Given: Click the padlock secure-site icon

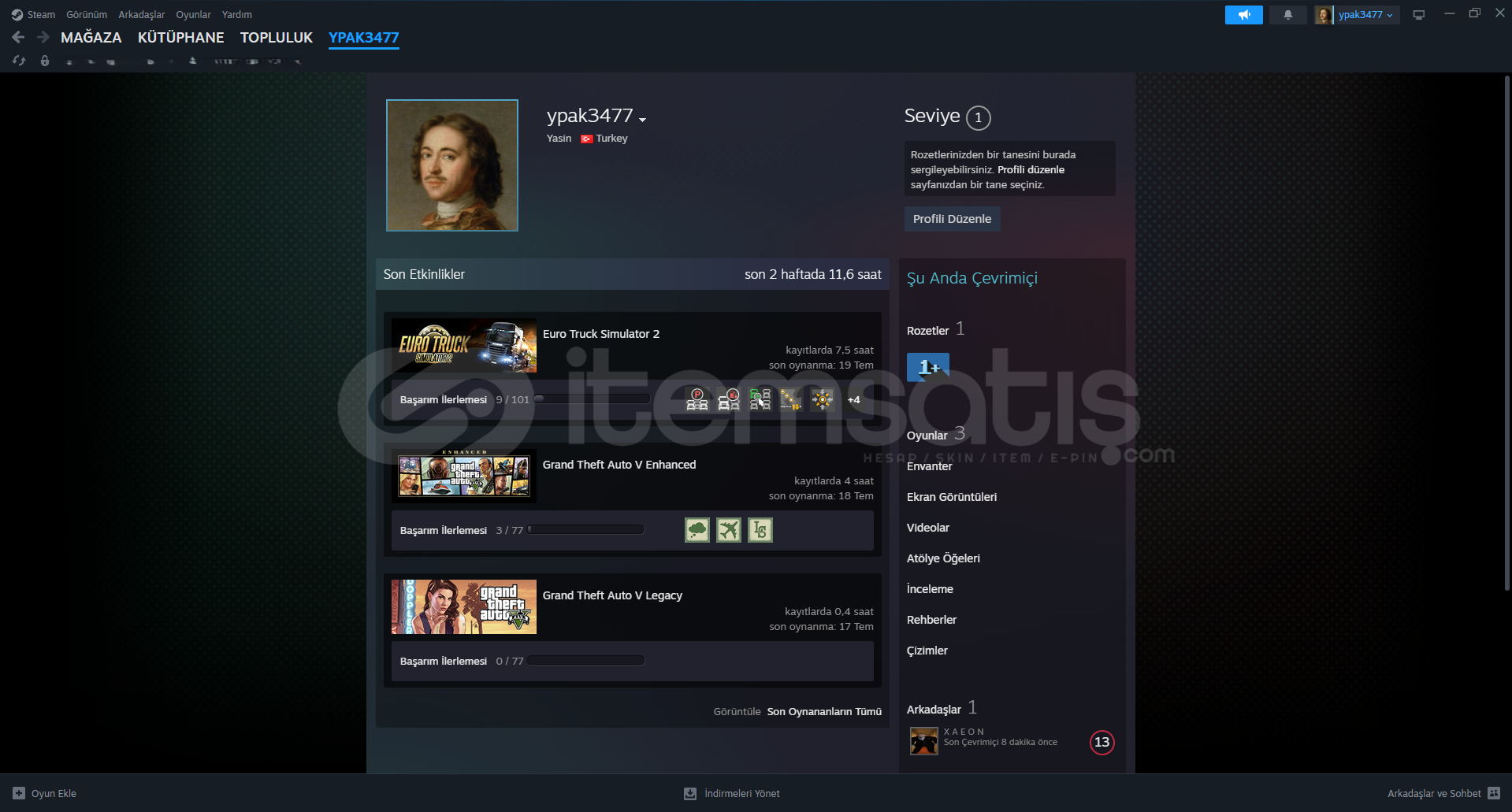Looking at the screenshot, I should 45,61.
